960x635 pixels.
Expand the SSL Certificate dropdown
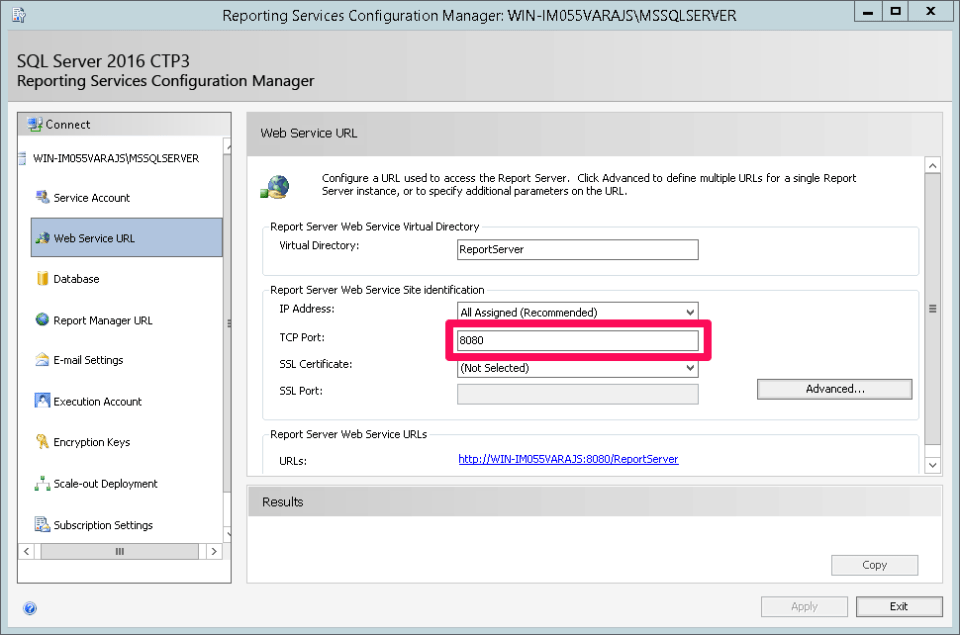pos(690,368)
